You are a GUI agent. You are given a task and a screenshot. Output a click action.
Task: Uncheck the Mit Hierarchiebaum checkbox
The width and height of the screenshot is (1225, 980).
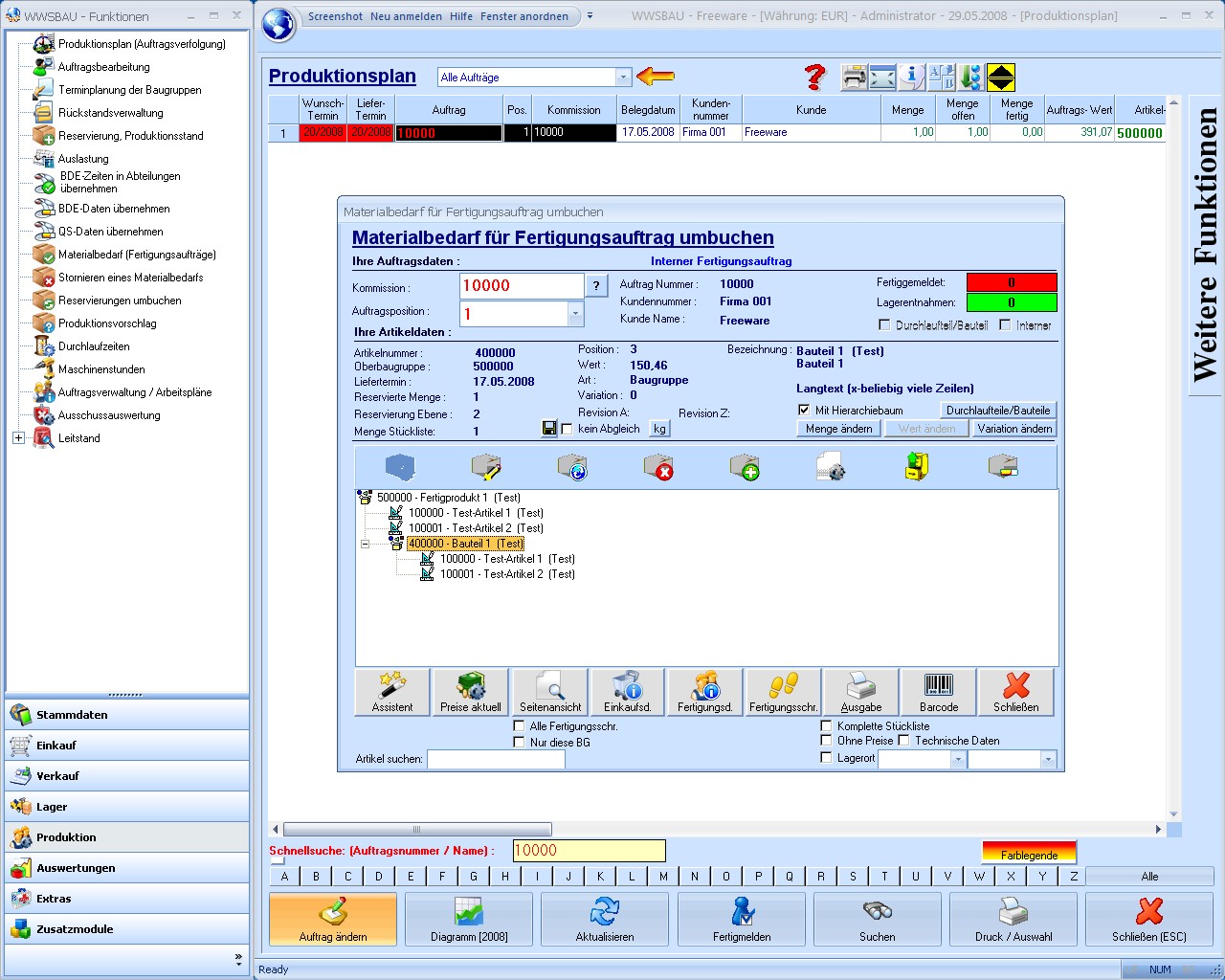pos(804,410)
